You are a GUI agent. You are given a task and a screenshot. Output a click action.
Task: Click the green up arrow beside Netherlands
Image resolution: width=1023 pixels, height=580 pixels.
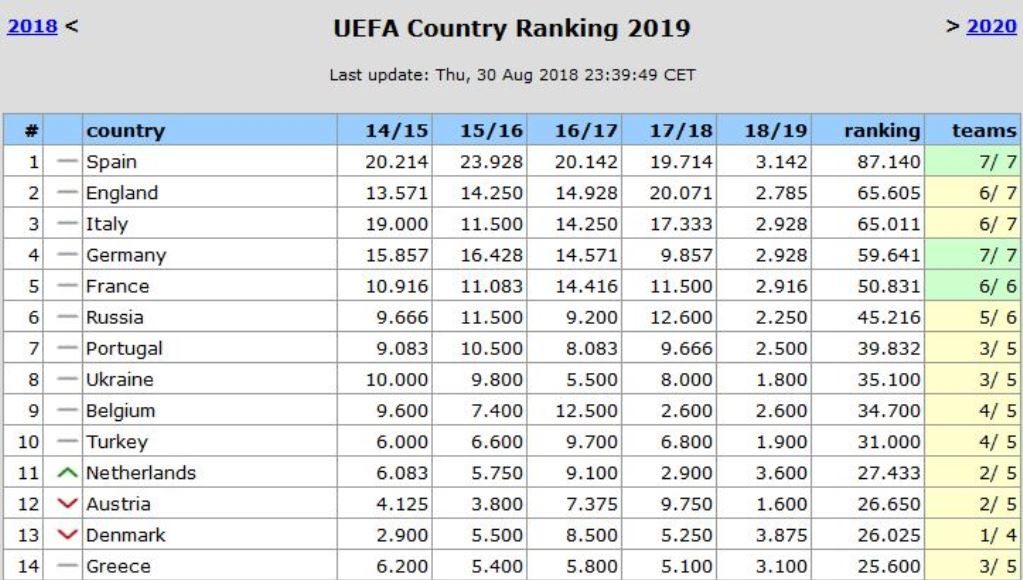(x=68, y=471)
